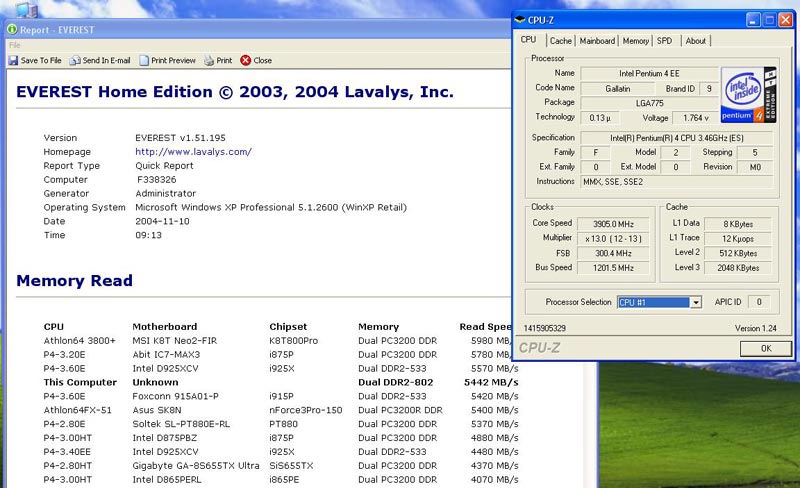
Task: Switch to the Cache tab in CPU-Z
Action: point(561,41)
